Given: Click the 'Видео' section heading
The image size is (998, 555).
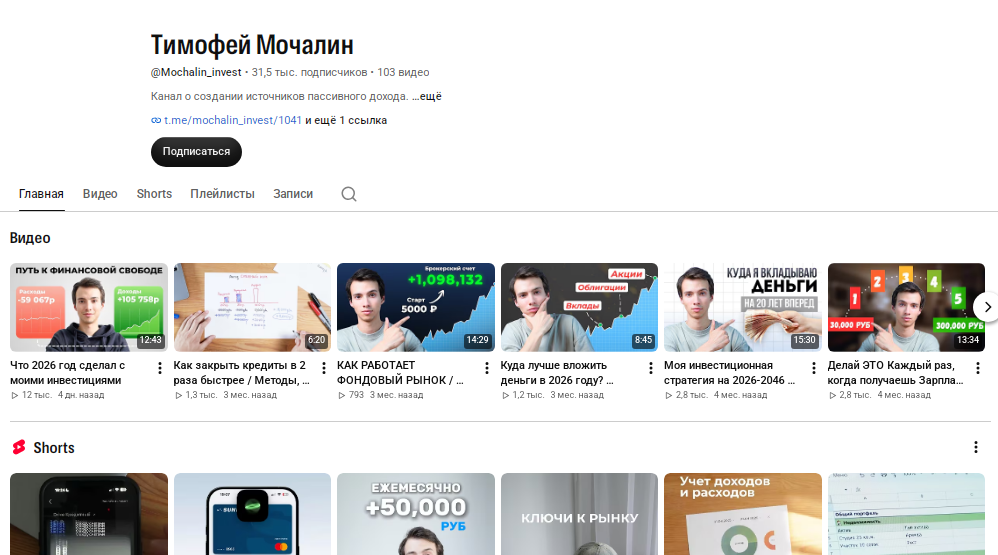Looking at the screenshot, I should 30,238.
